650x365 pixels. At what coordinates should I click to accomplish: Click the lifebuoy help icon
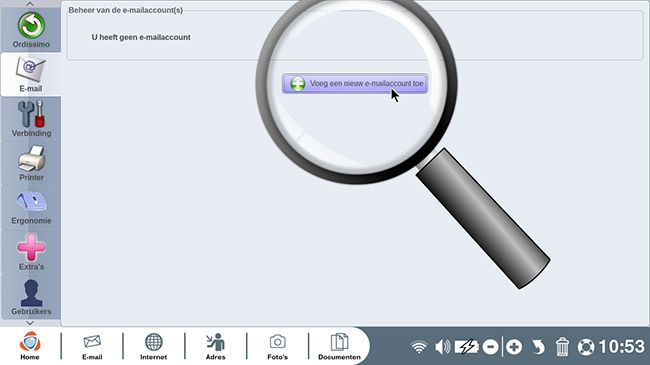click(586, 347)
